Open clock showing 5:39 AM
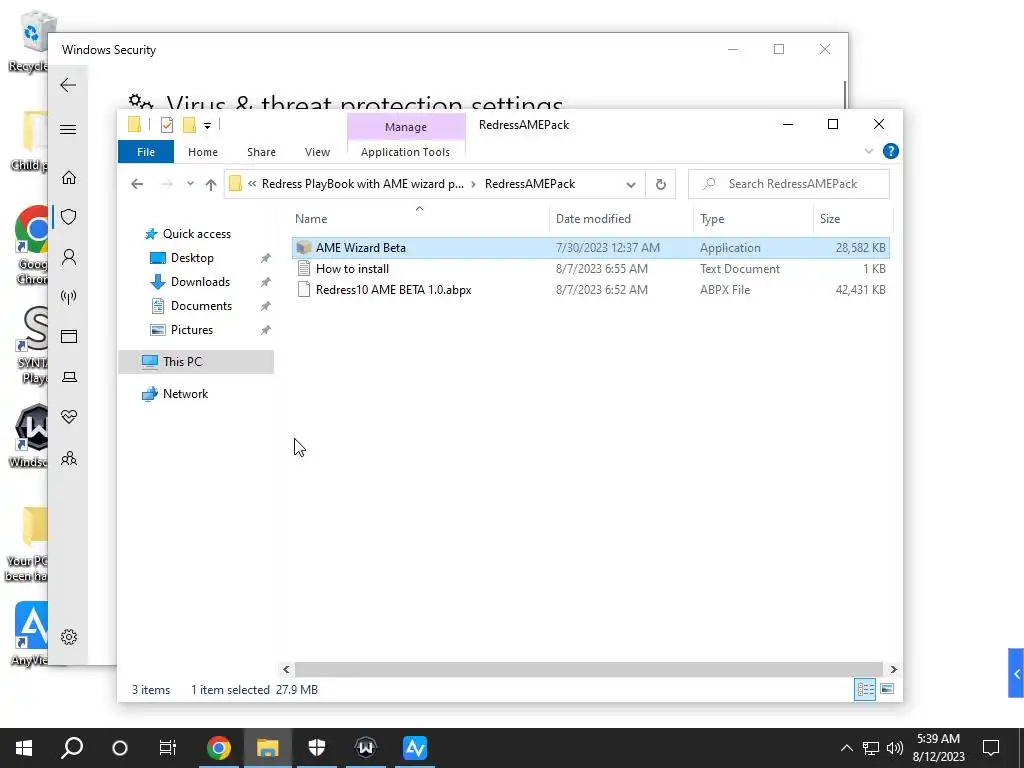Viewport: 1024px width, 768px height. pos(938,748)
